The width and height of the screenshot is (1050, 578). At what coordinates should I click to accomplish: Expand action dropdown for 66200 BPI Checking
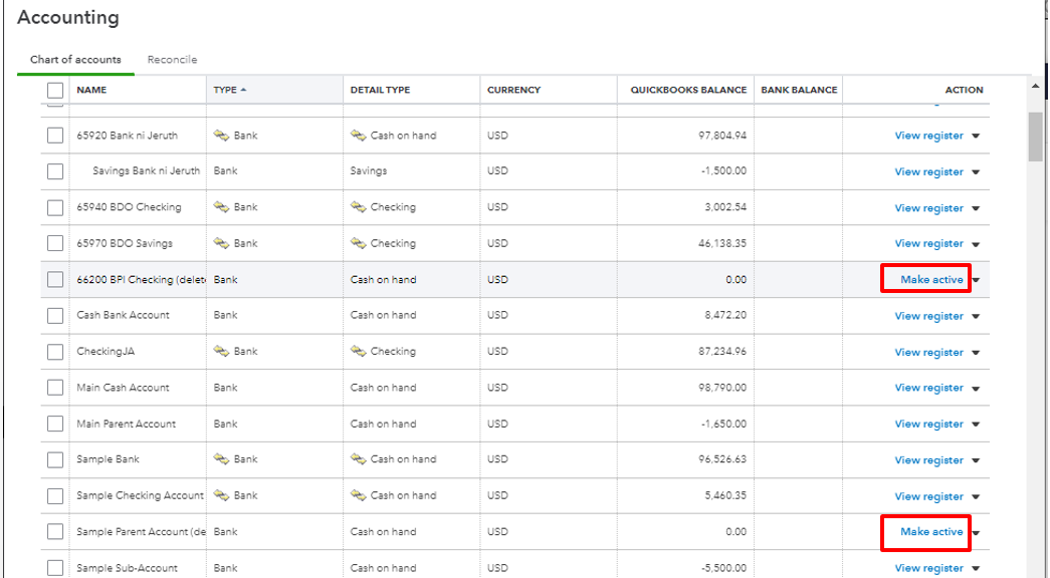[x=977, y=280]
